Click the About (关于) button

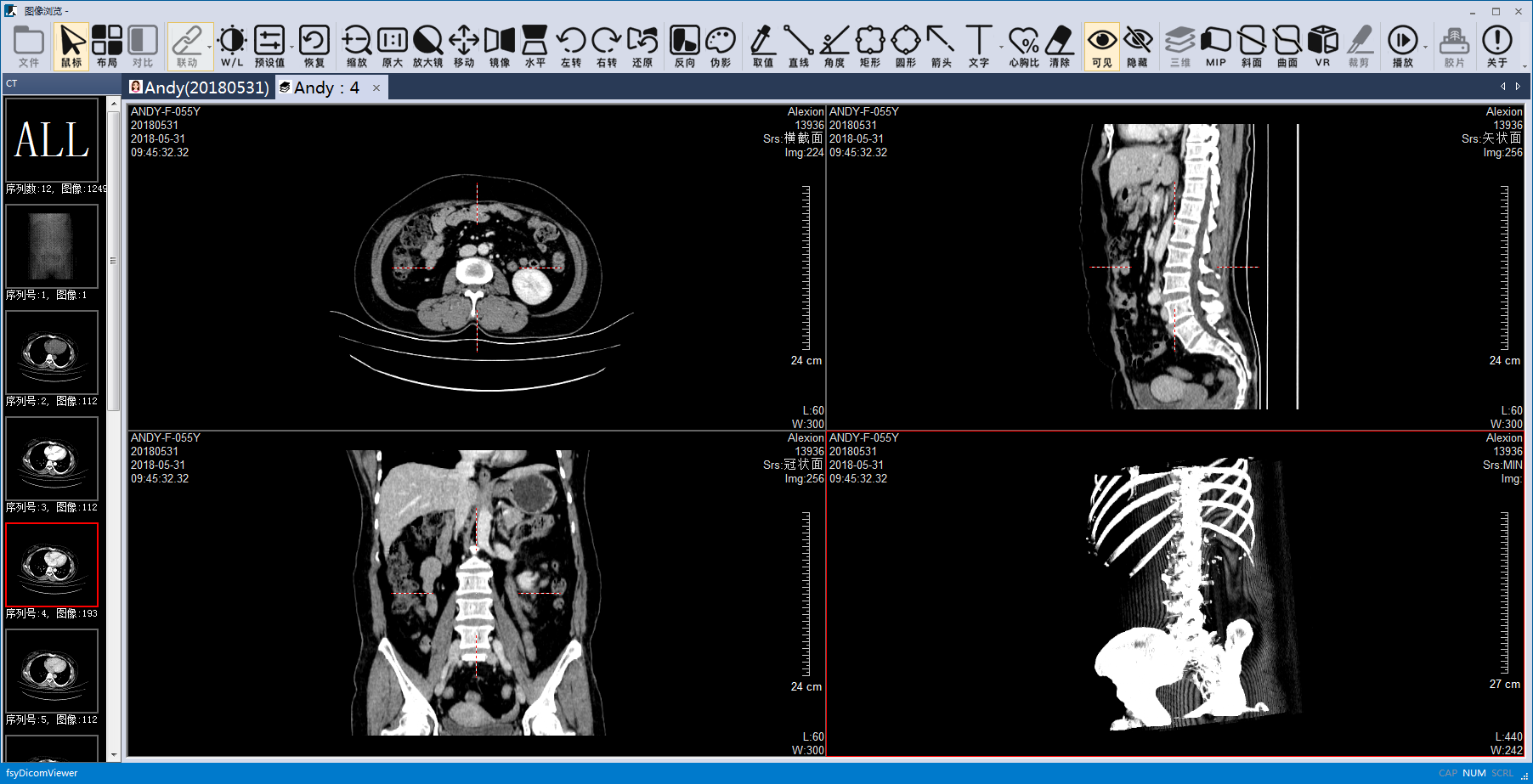[x=1496, y=47]
